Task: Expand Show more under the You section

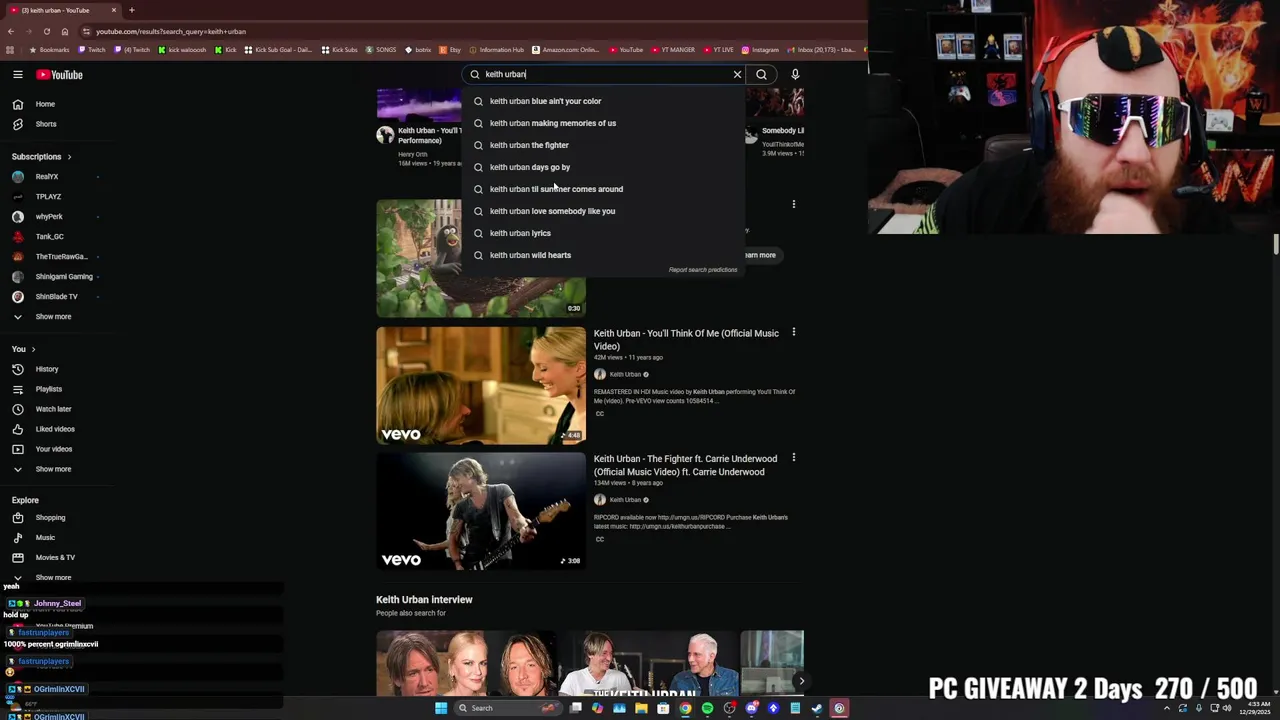Action: 53,469
